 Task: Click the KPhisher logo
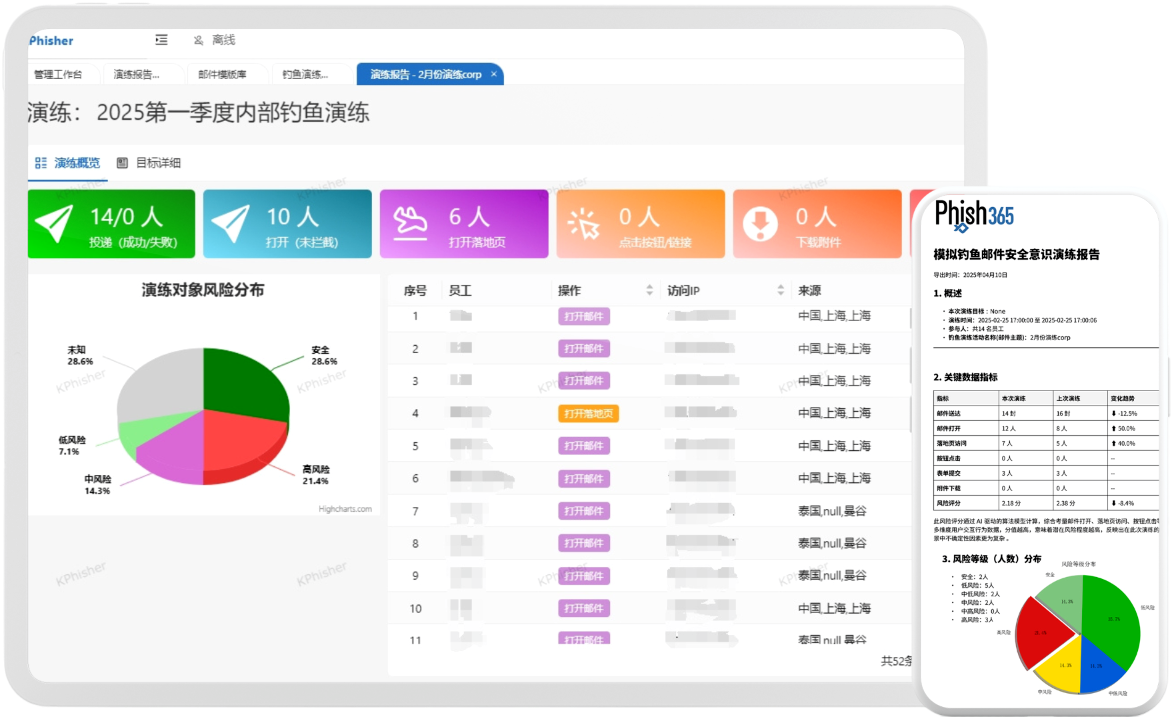pyautogui.click(x=50, y=40)
